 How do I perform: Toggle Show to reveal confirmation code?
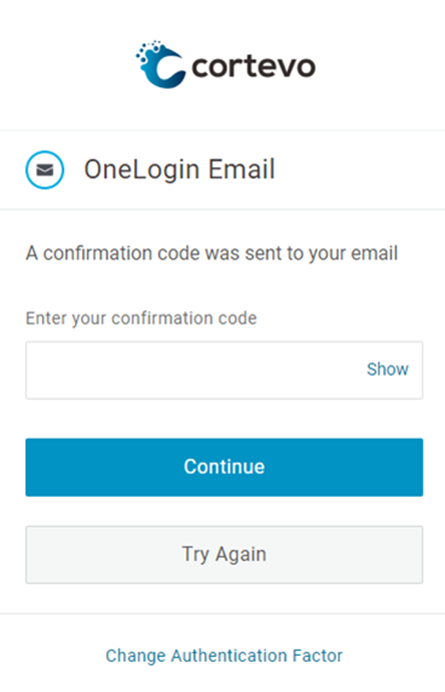(388, 369)
